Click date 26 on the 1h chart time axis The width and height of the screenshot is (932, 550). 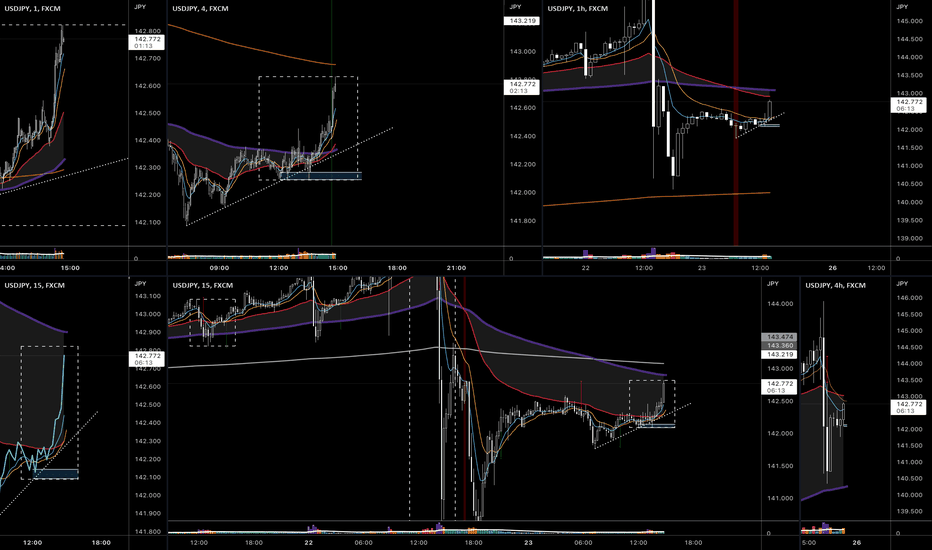point(832,268)
